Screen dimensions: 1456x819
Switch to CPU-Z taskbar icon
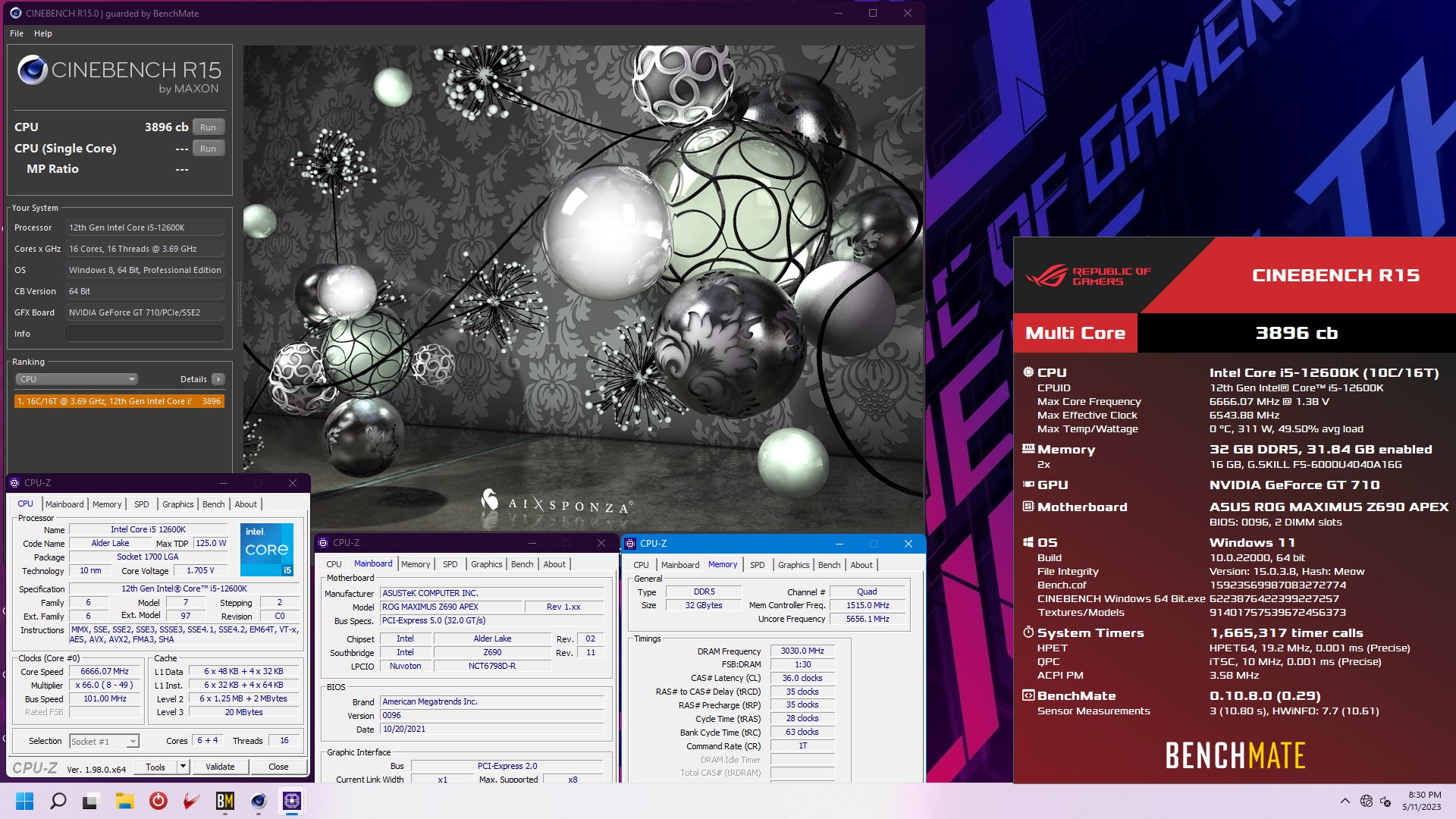click(x=292, y=801)
